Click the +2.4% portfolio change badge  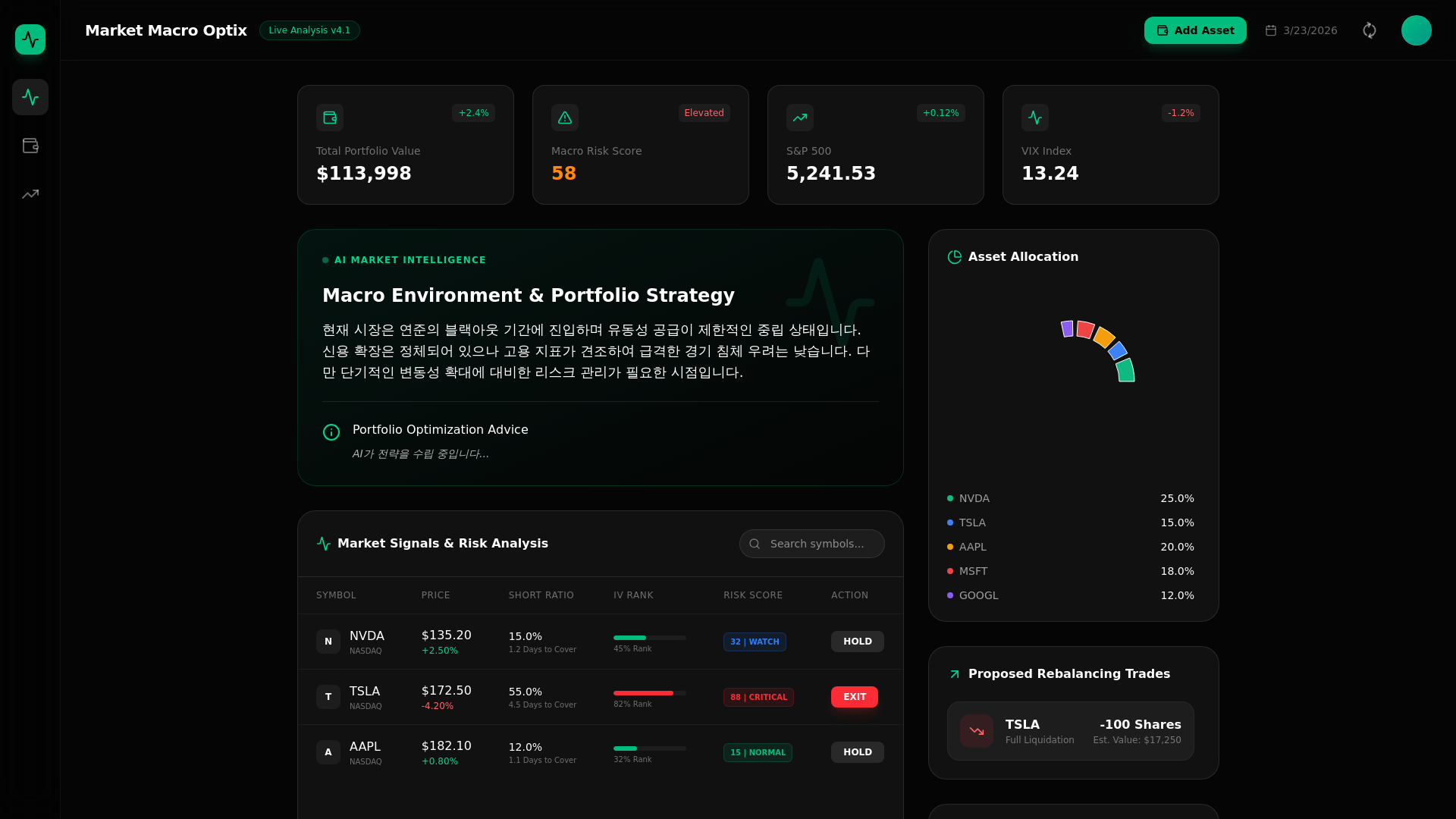click(x=473, y=113)
